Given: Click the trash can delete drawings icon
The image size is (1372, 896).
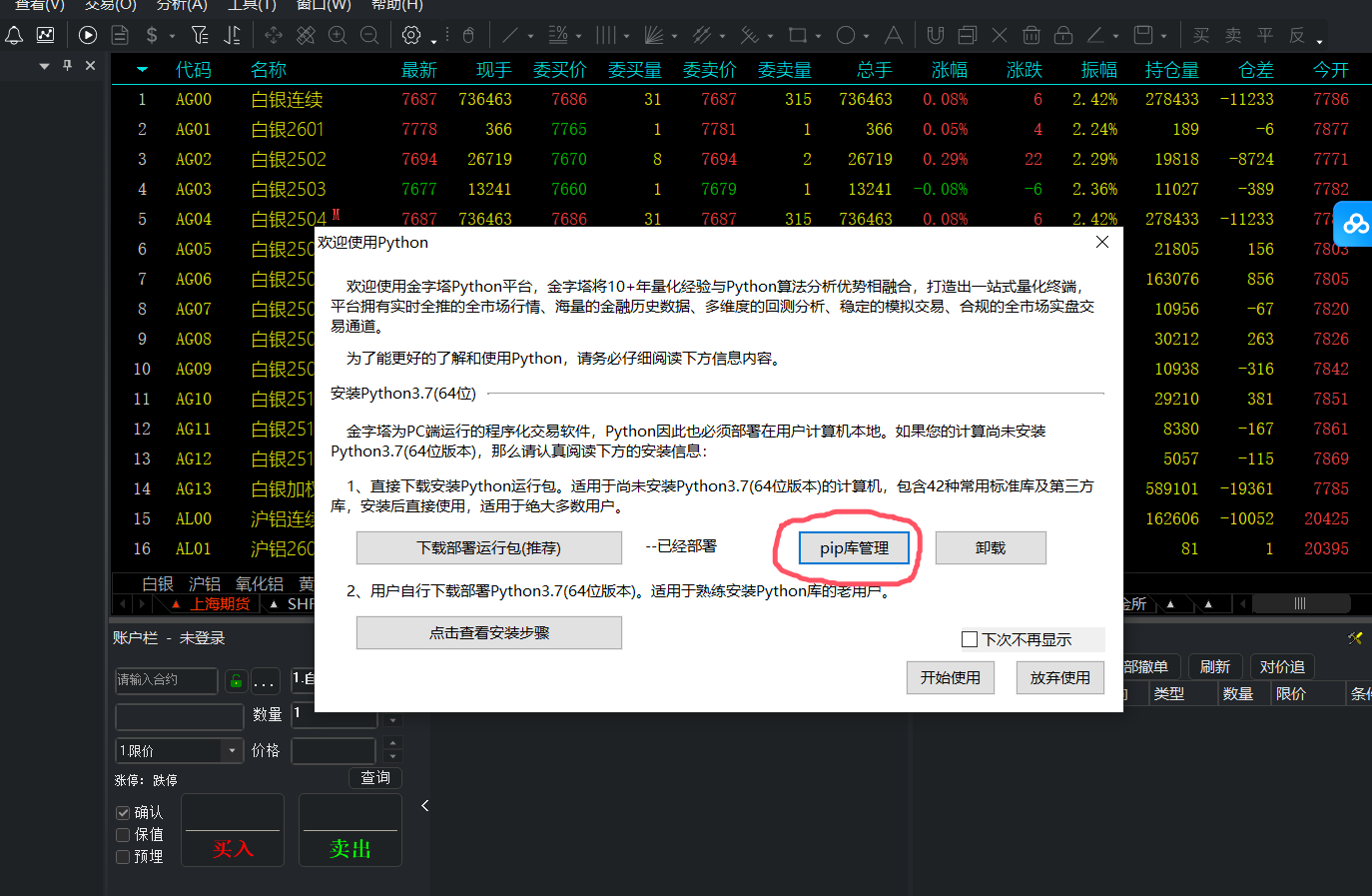Looking at the screenshot, I should (x=1031, y=35).
